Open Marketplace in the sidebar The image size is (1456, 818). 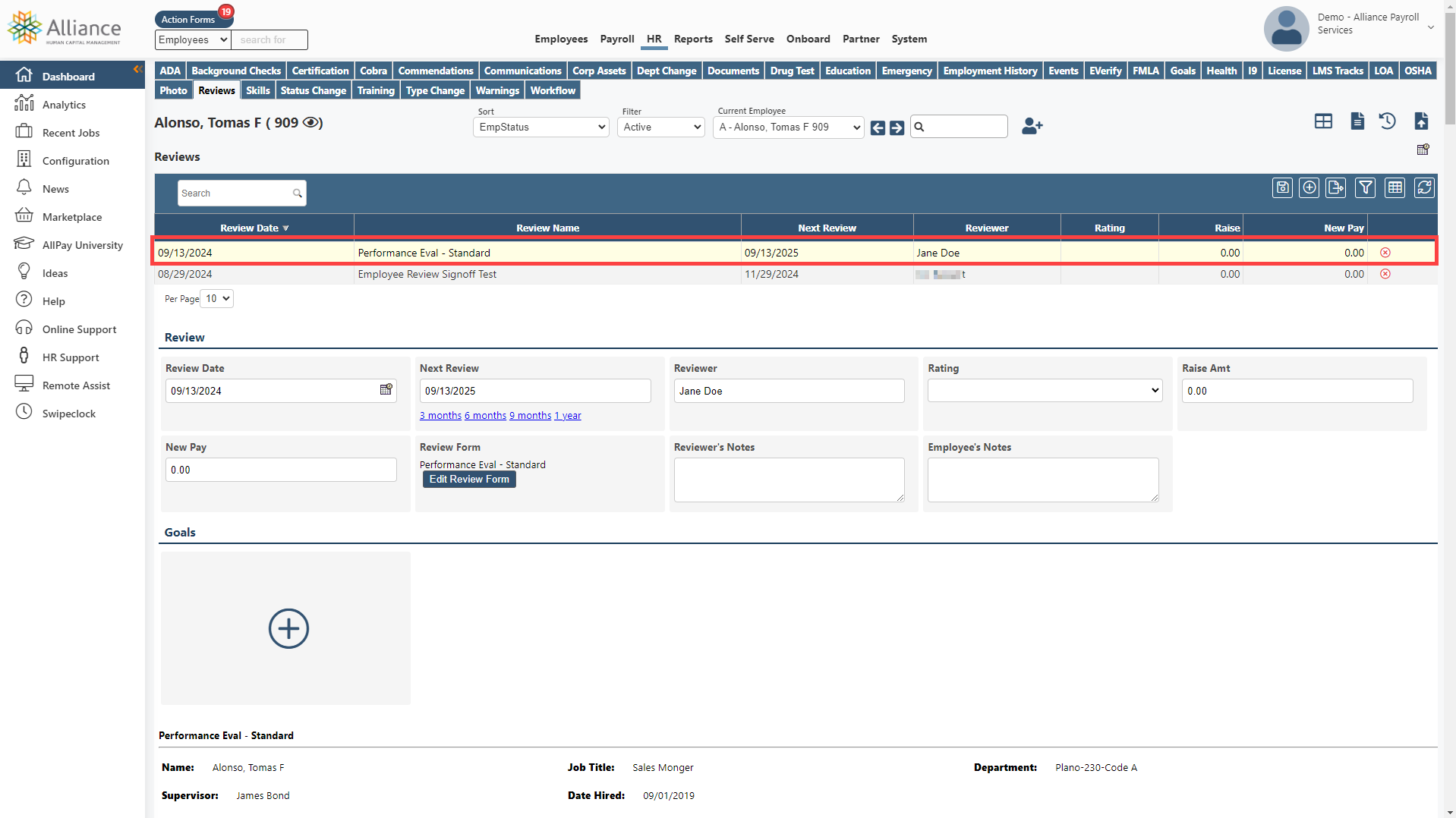[x=72, y=217]
